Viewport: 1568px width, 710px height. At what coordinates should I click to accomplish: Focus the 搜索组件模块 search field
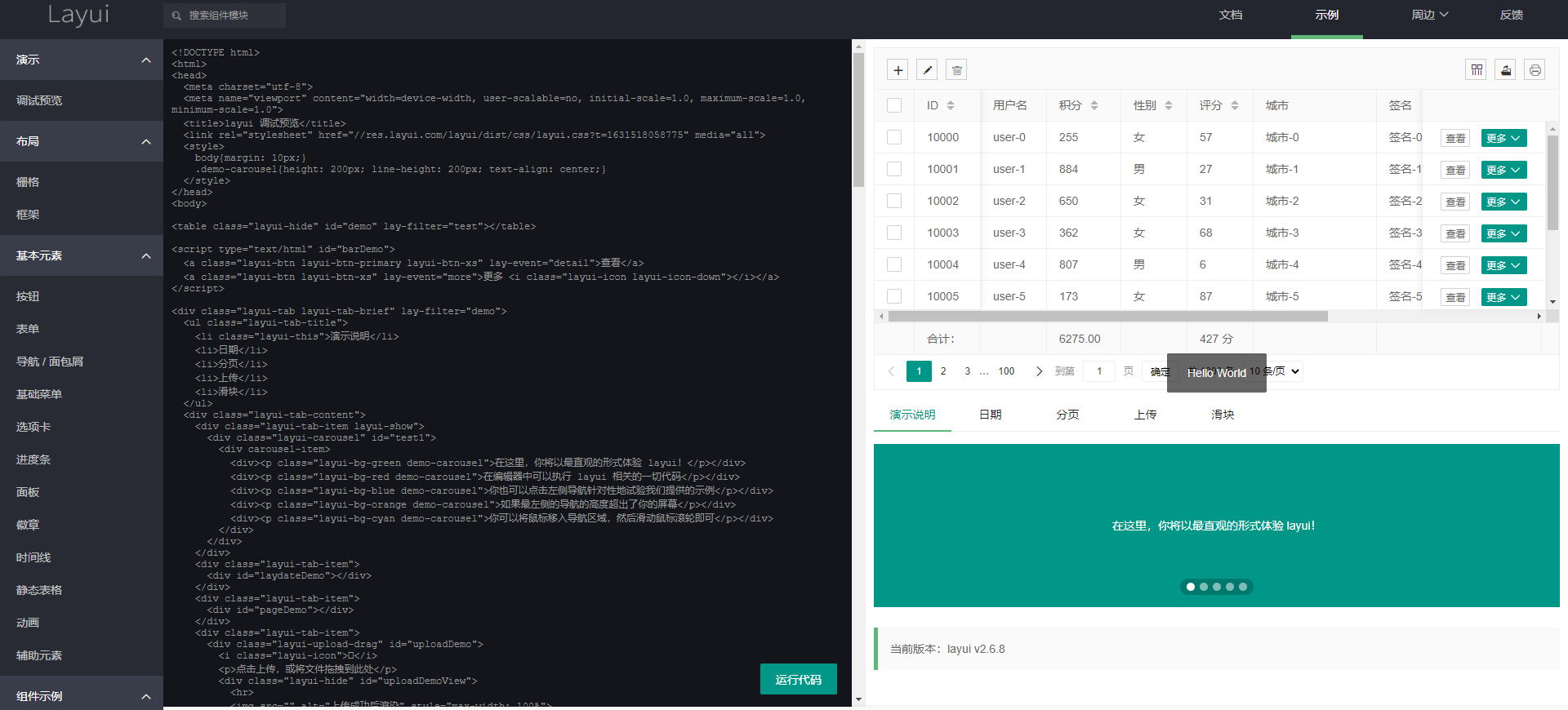tap(225, 16)
